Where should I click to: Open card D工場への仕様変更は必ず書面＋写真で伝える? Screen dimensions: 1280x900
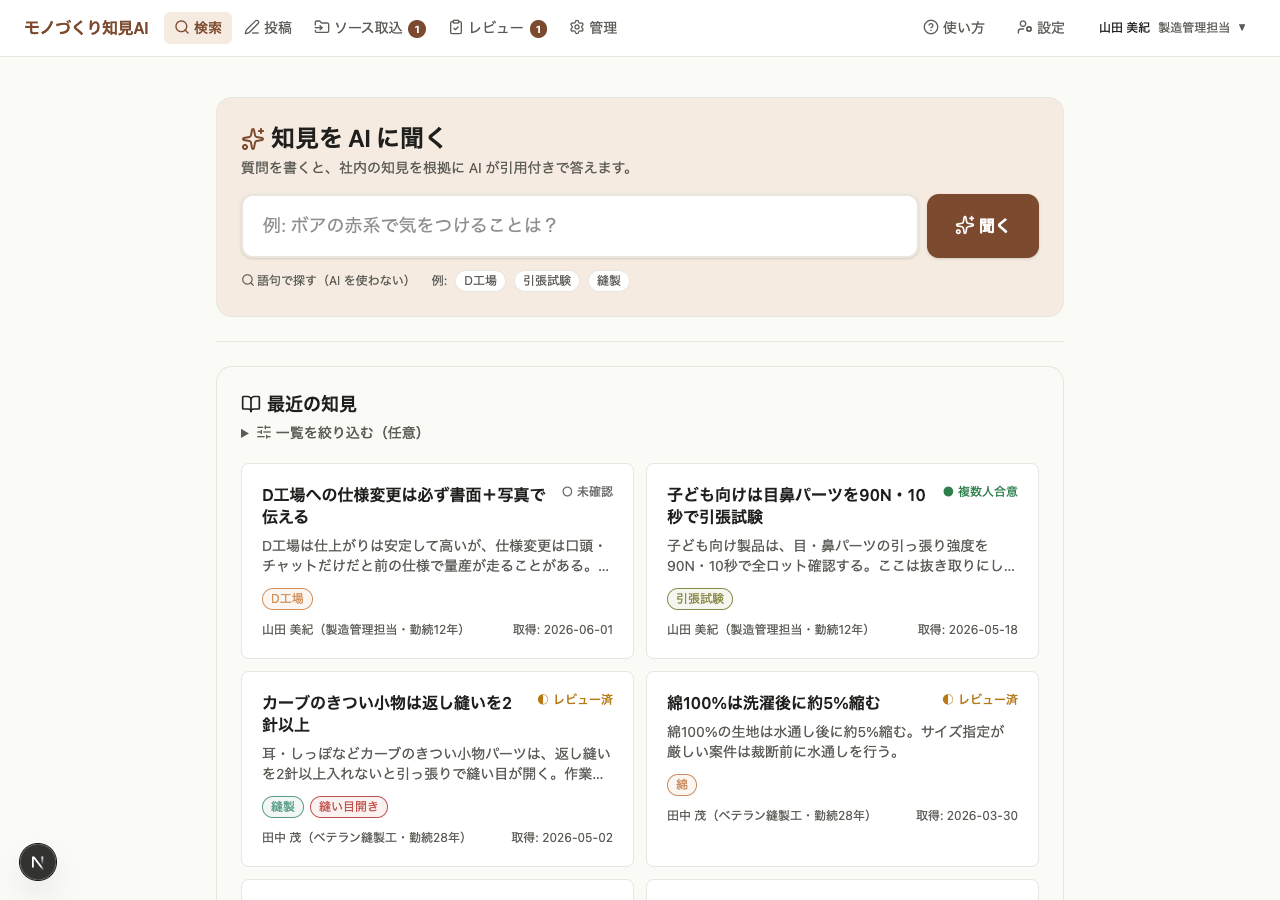[x=437, y=561]
